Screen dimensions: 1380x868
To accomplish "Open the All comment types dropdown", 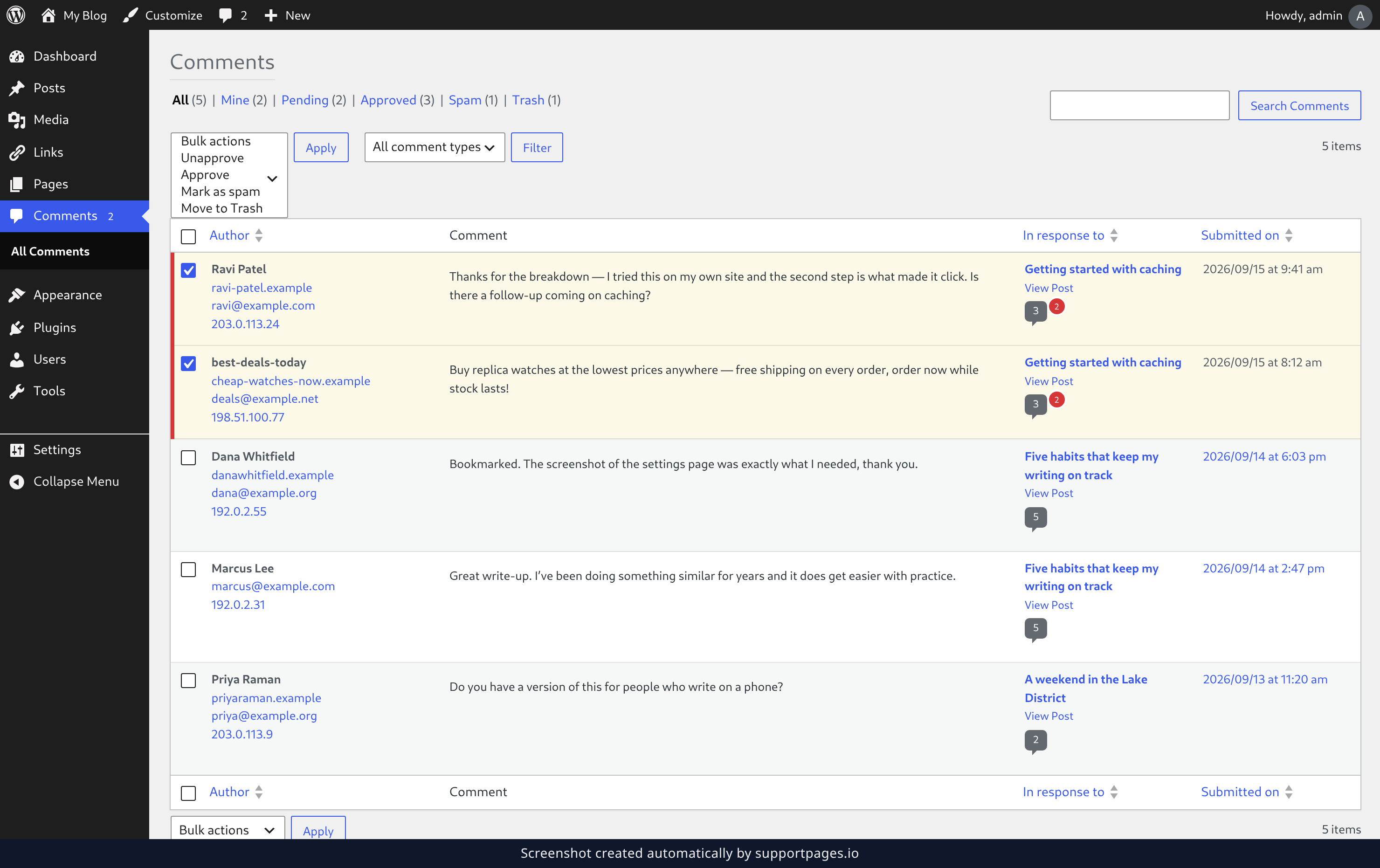I will click(435, 147).
